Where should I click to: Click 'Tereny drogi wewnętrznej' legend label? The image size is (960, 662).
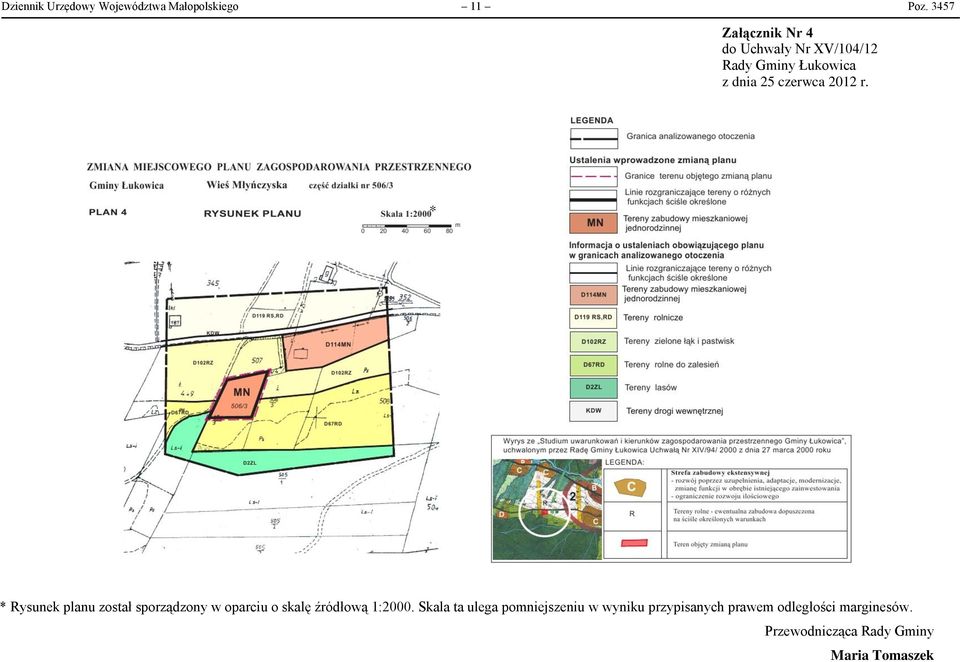pyautogui.click(x=675, y=411)
